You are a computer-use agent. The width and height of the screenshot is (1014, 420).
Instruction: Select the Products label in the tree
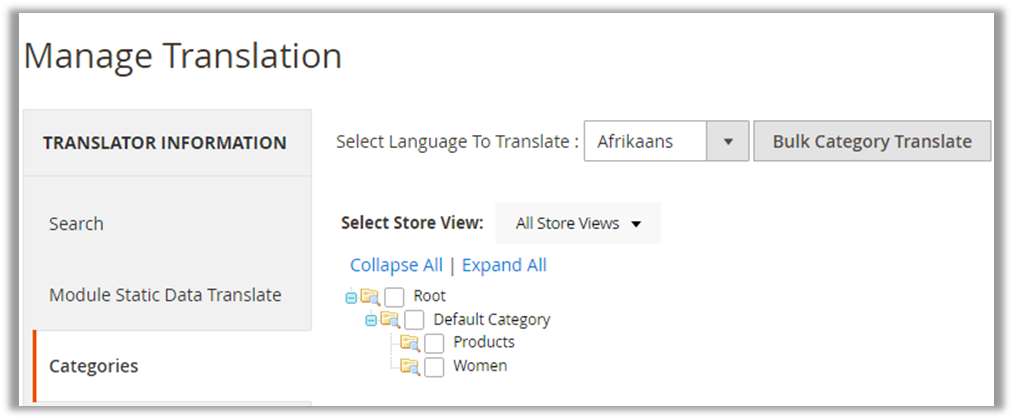click(x=484, y=342)
